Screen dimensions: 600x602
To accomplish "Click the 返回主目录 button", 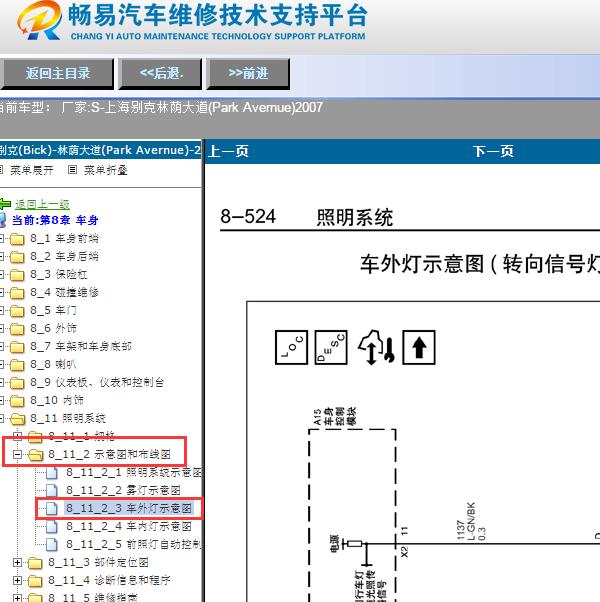I will tap(58, 73).
